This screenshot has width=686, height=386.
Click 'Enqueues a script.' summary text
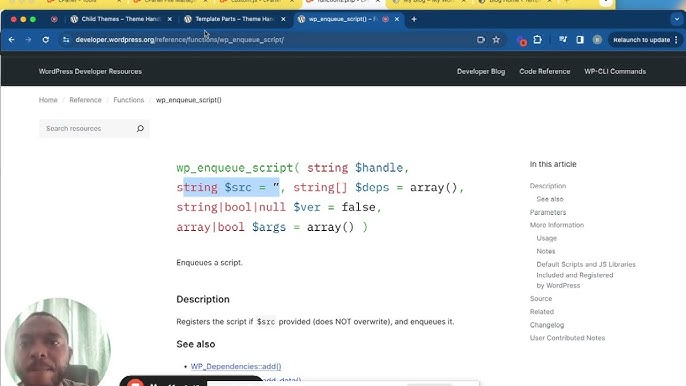coord(209,263)
